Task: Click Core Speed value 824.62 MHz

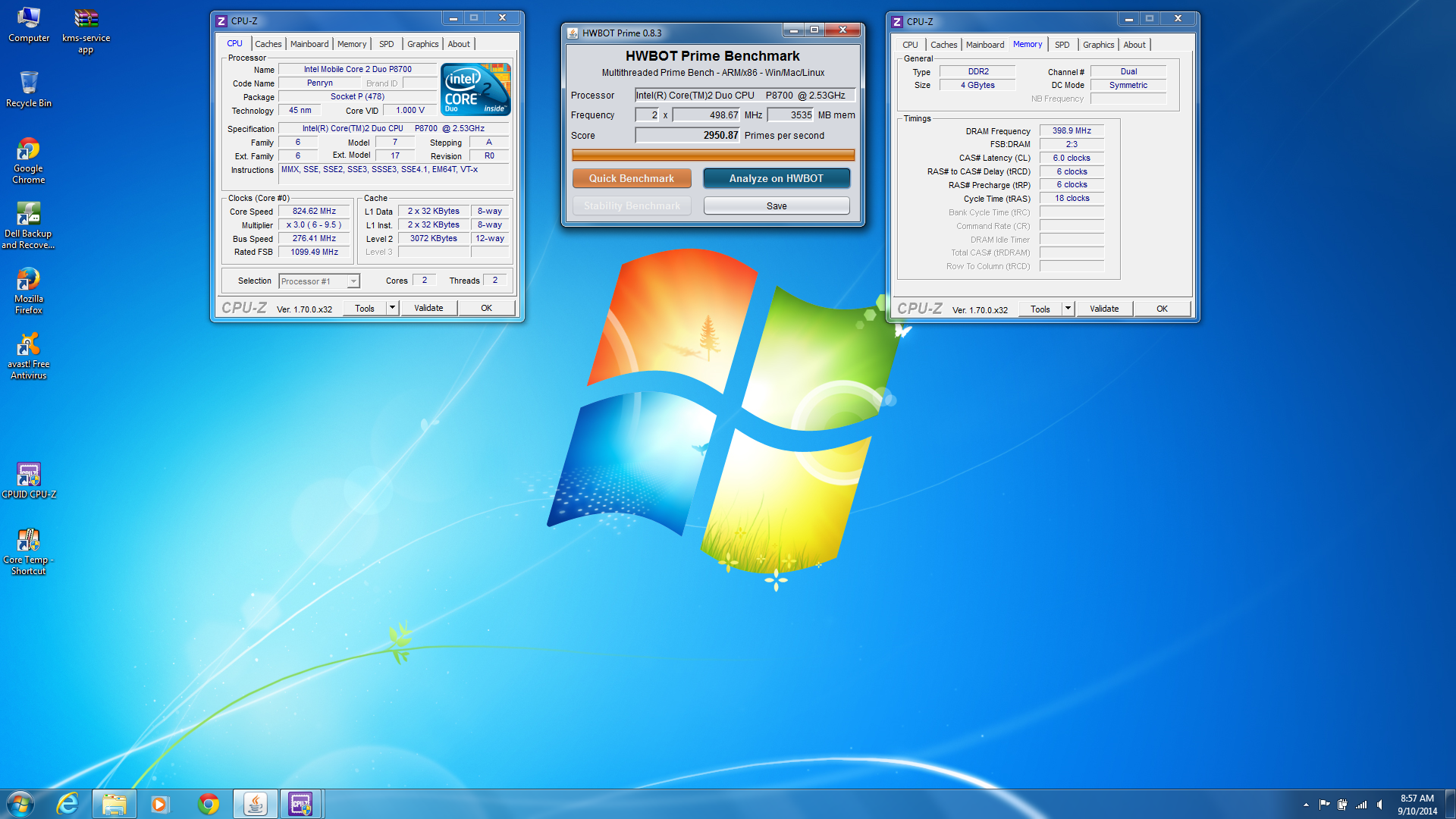Action: point(314,212)
